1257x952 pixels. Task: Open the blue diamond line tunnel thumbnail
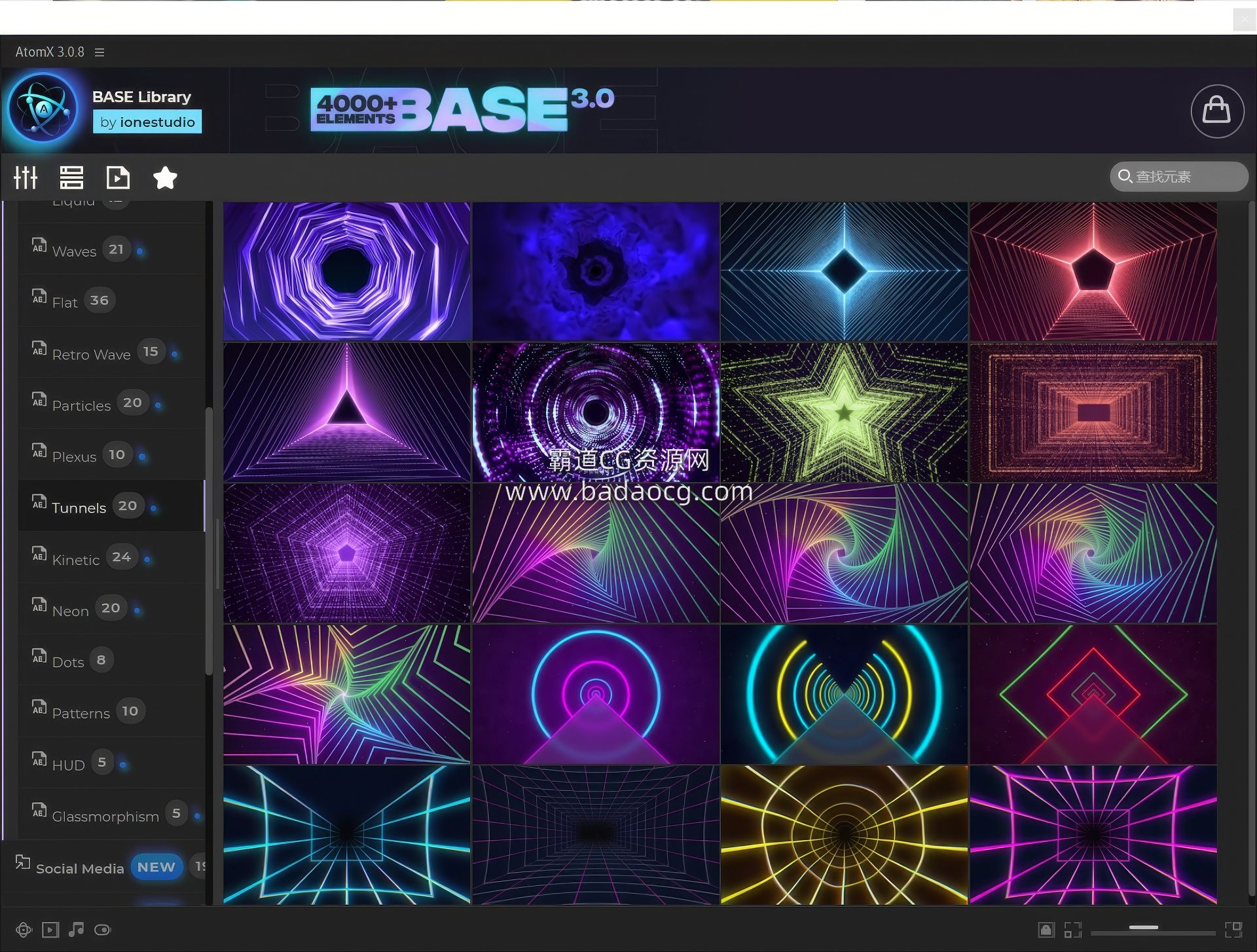(844, 271)
